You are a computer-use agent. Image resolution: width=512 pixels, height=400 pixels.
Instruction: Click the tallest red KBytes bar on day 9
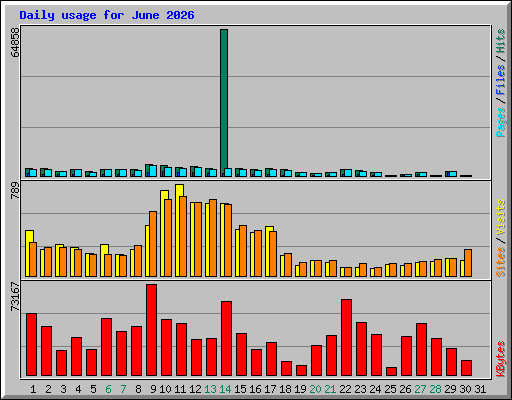point(151,330)
